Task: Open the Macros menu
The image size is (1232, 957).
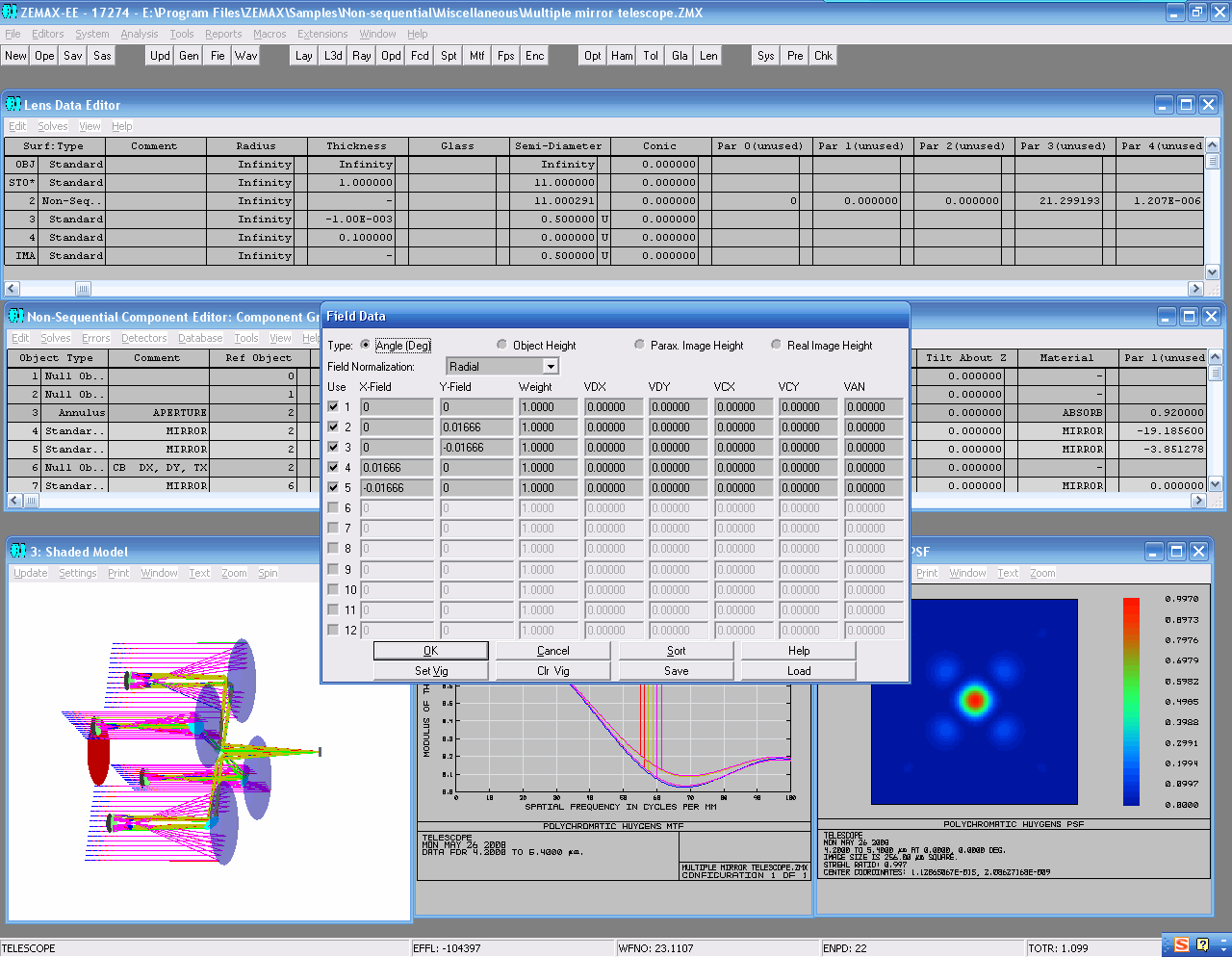Action: coord(269,34)
